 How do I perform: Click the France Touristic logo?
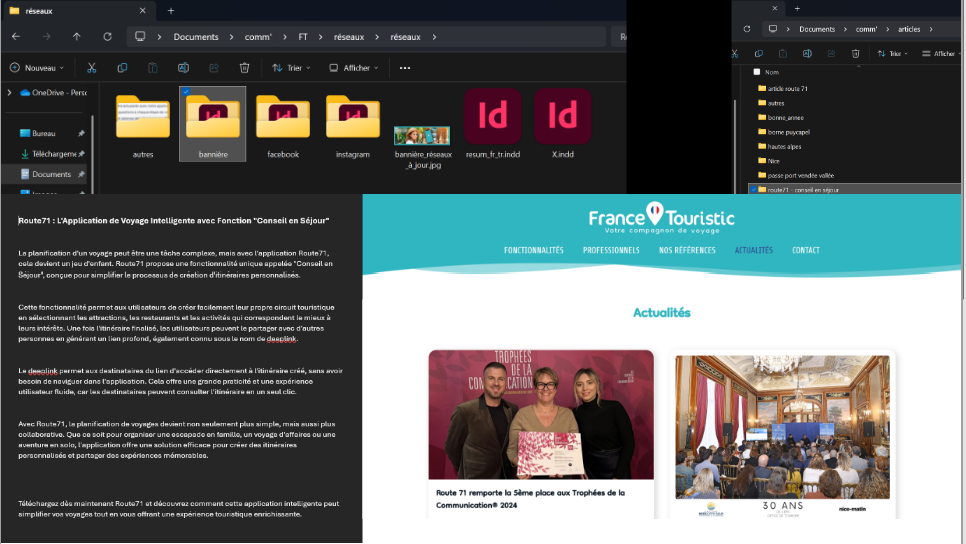pyautogui.click(x=662, y=218)
